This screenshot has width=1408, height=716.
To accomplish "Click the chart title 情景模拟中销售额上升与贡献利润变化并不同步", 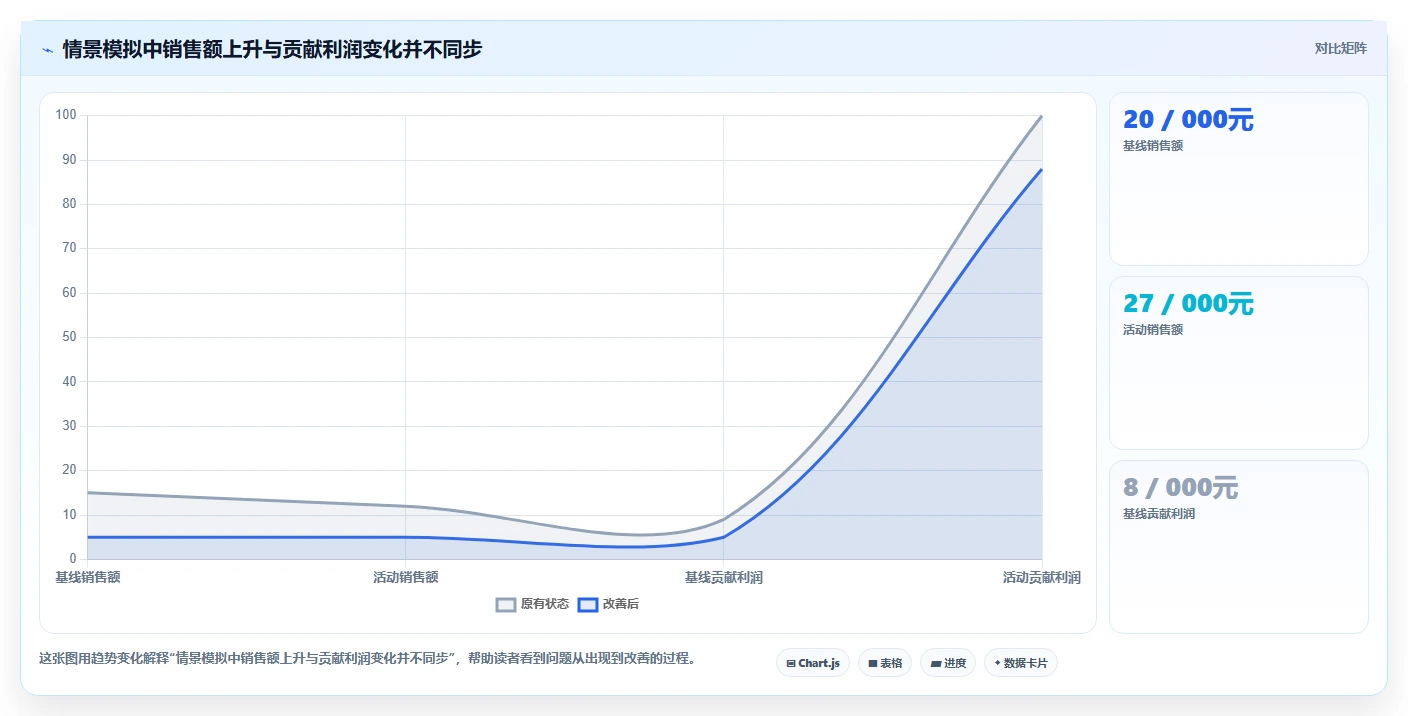I will (x=272, y=49).
